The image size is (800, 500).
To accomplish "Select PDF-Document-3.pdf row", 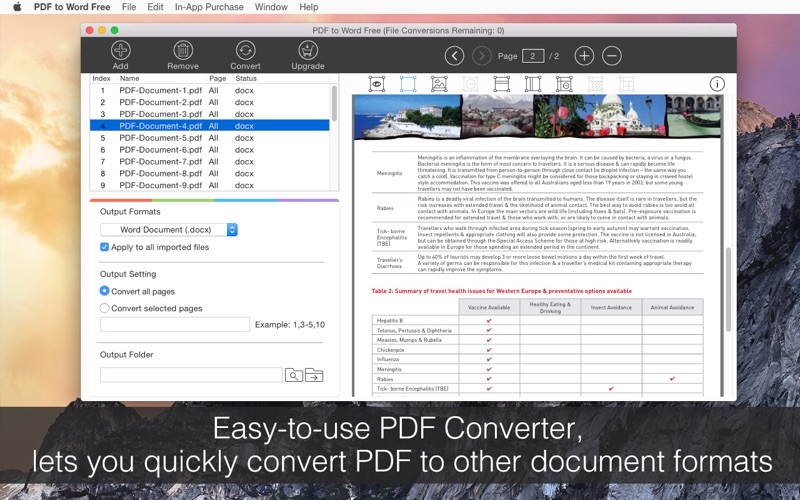I will [210, 114].
